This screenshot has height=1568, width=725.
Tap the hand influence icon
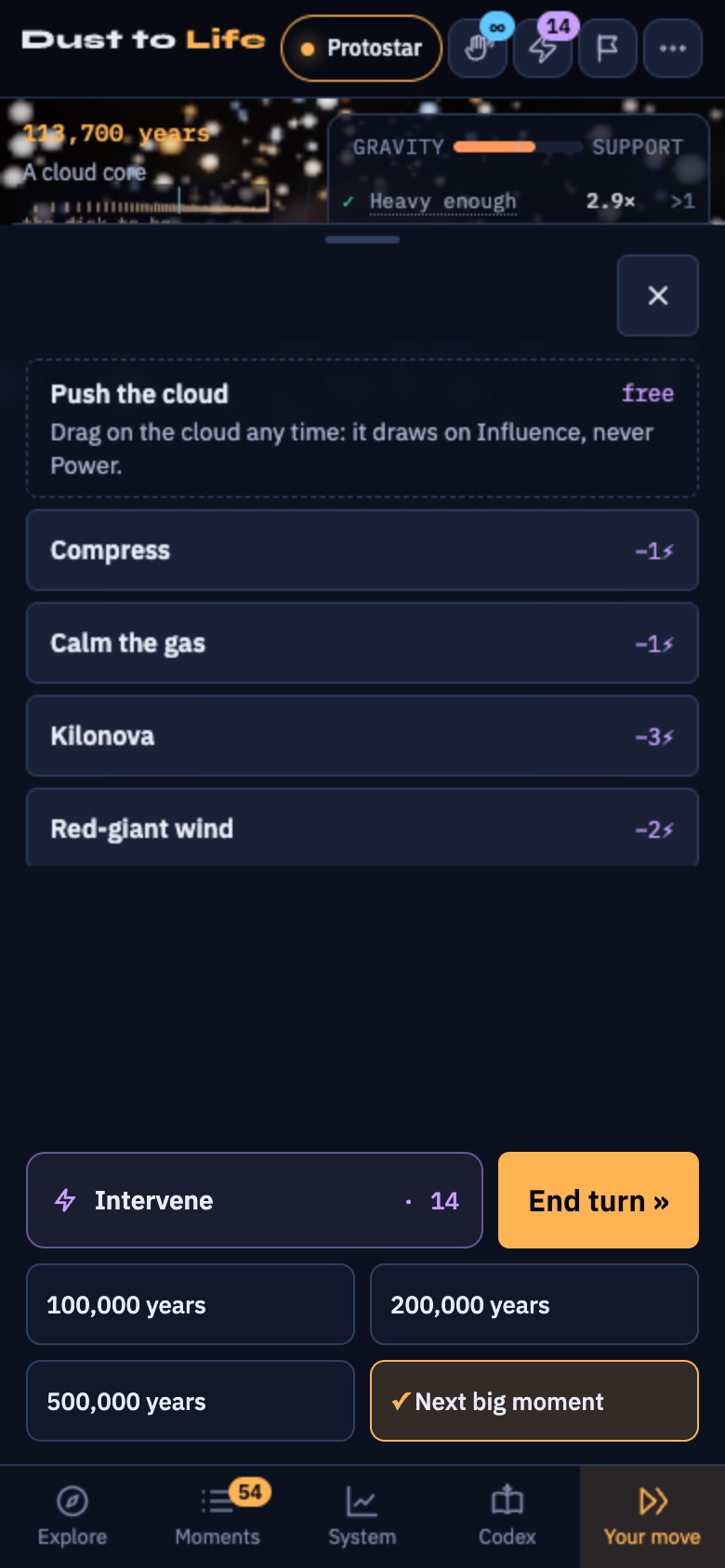[478, 48]
